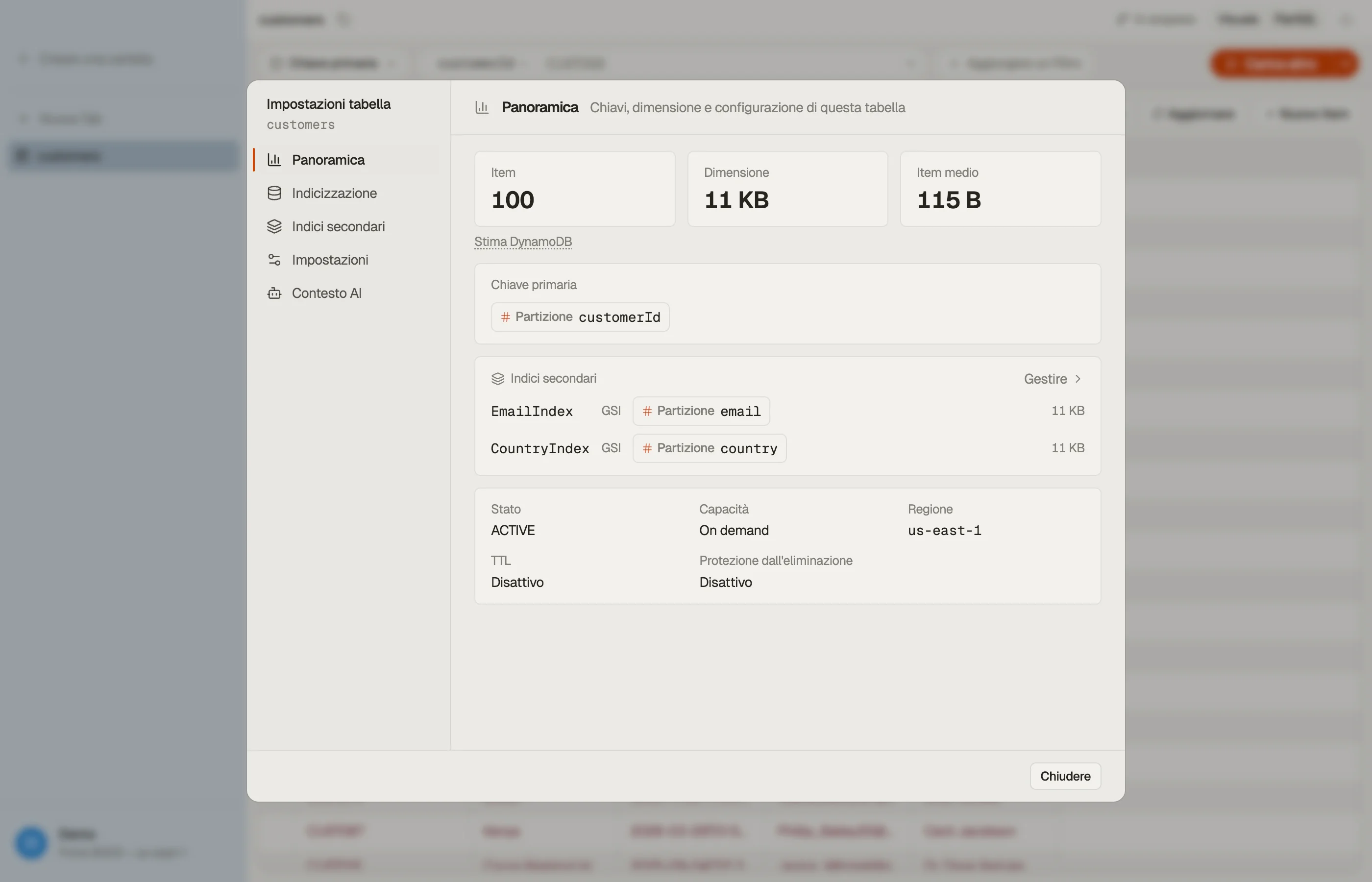Click the Indicizzazione database icon

[x=274, y=193]
